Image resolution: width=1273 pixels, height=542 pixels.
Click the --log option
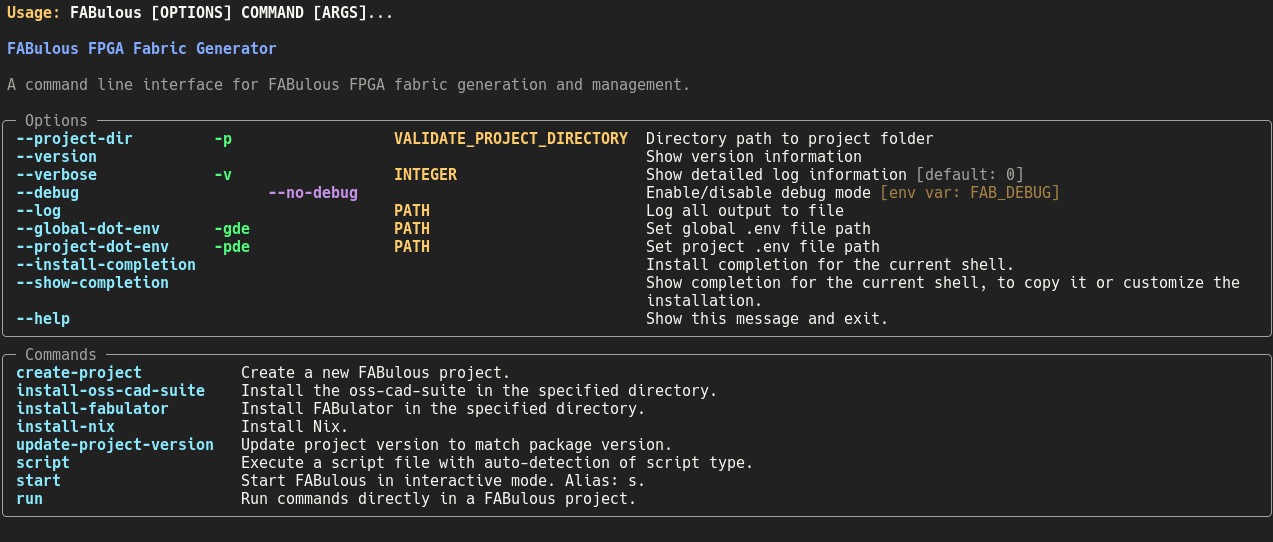[38, 211]
